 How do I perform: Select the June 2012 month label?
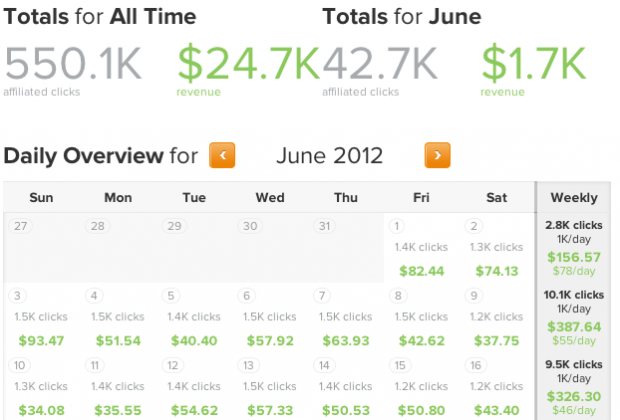click(x=329, y=156)
